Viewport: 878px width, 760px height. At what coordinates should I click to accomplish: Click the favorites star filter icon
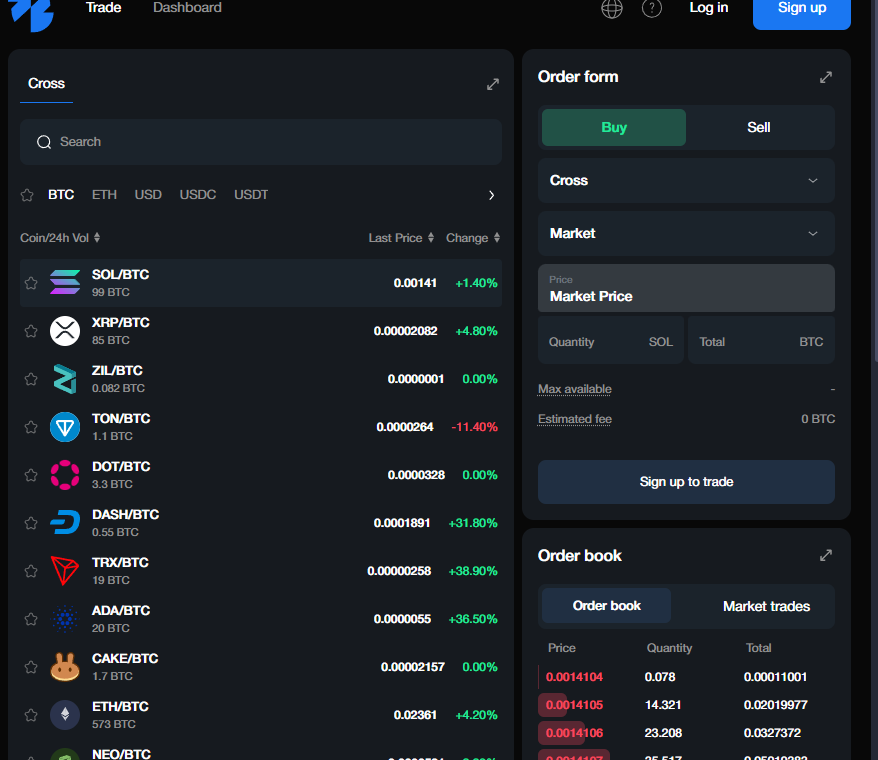(27, 195)
